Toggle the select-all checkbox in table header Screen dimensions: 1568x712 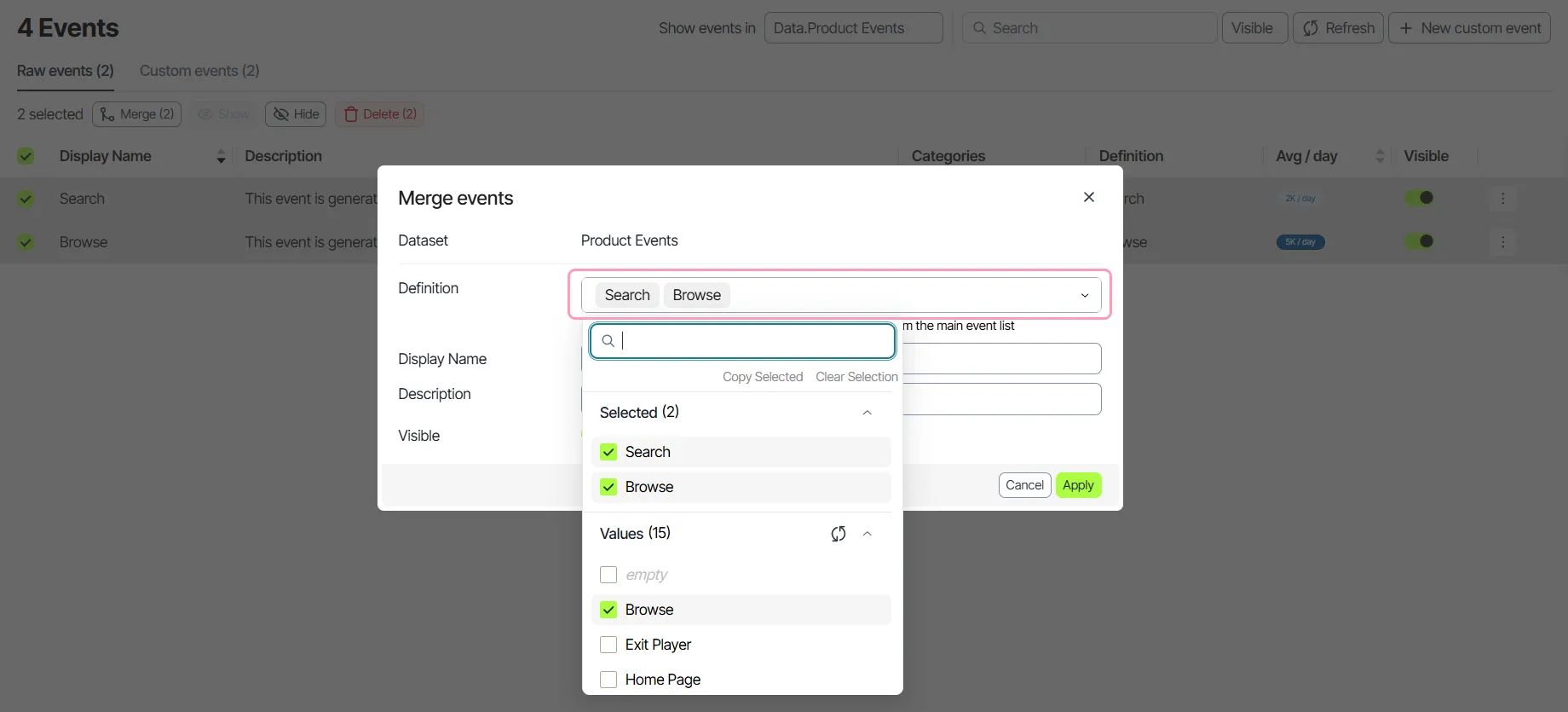coord(26,156)
